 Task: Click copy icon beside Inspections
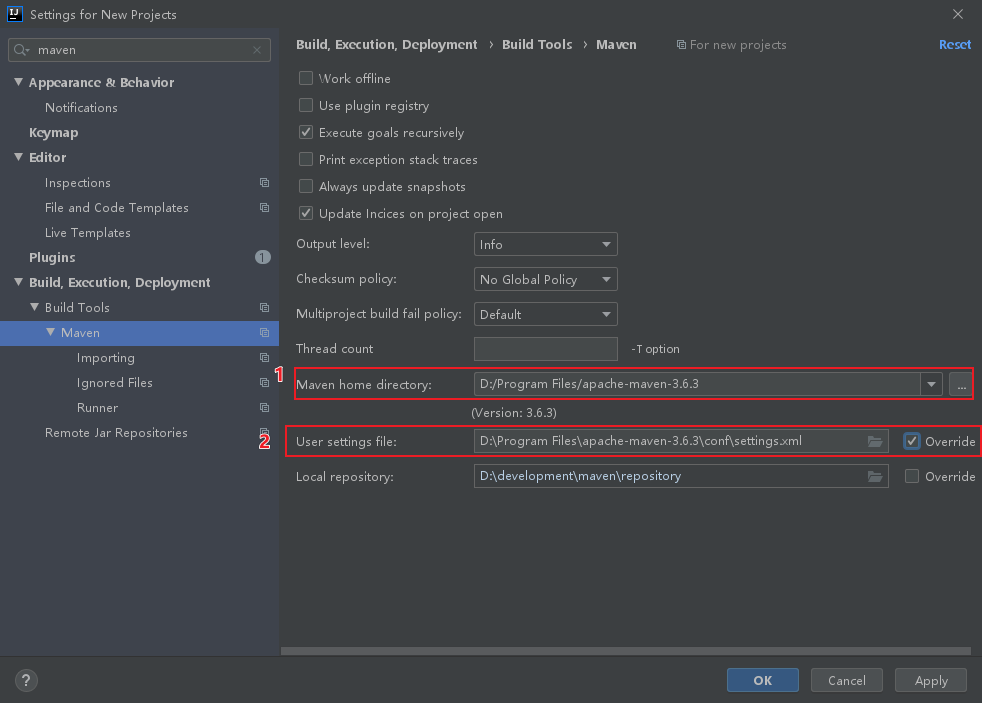[x=264, y=183]
